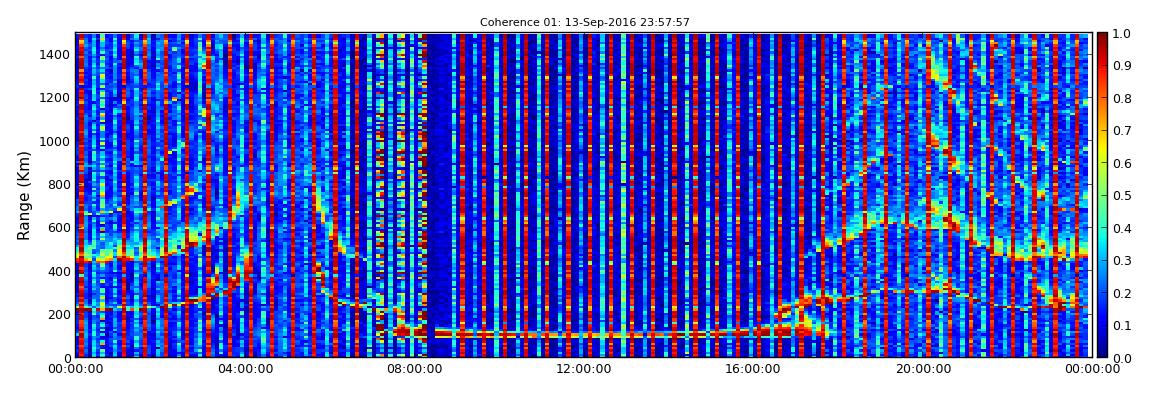Click the y-axis tick label 1200
Screen dimensions: 1150x407
56,98
